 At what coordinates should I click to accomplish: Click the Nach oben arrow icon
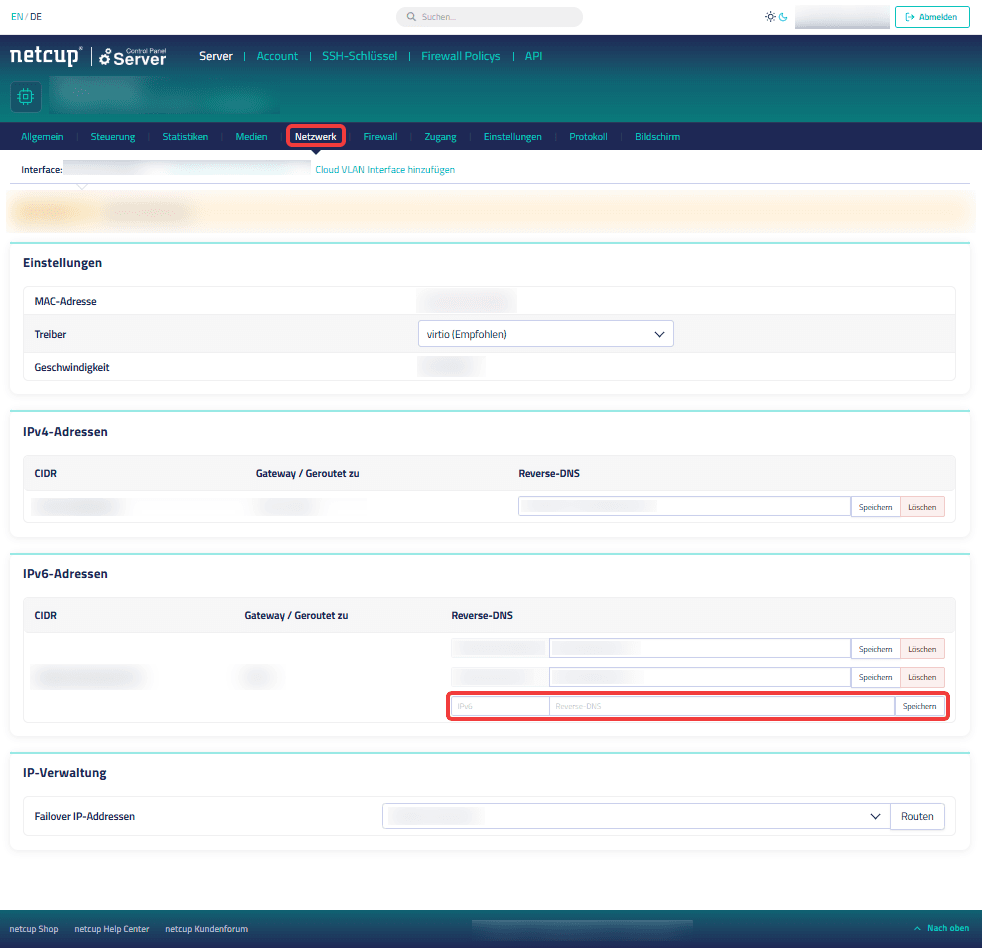point(917,928)
